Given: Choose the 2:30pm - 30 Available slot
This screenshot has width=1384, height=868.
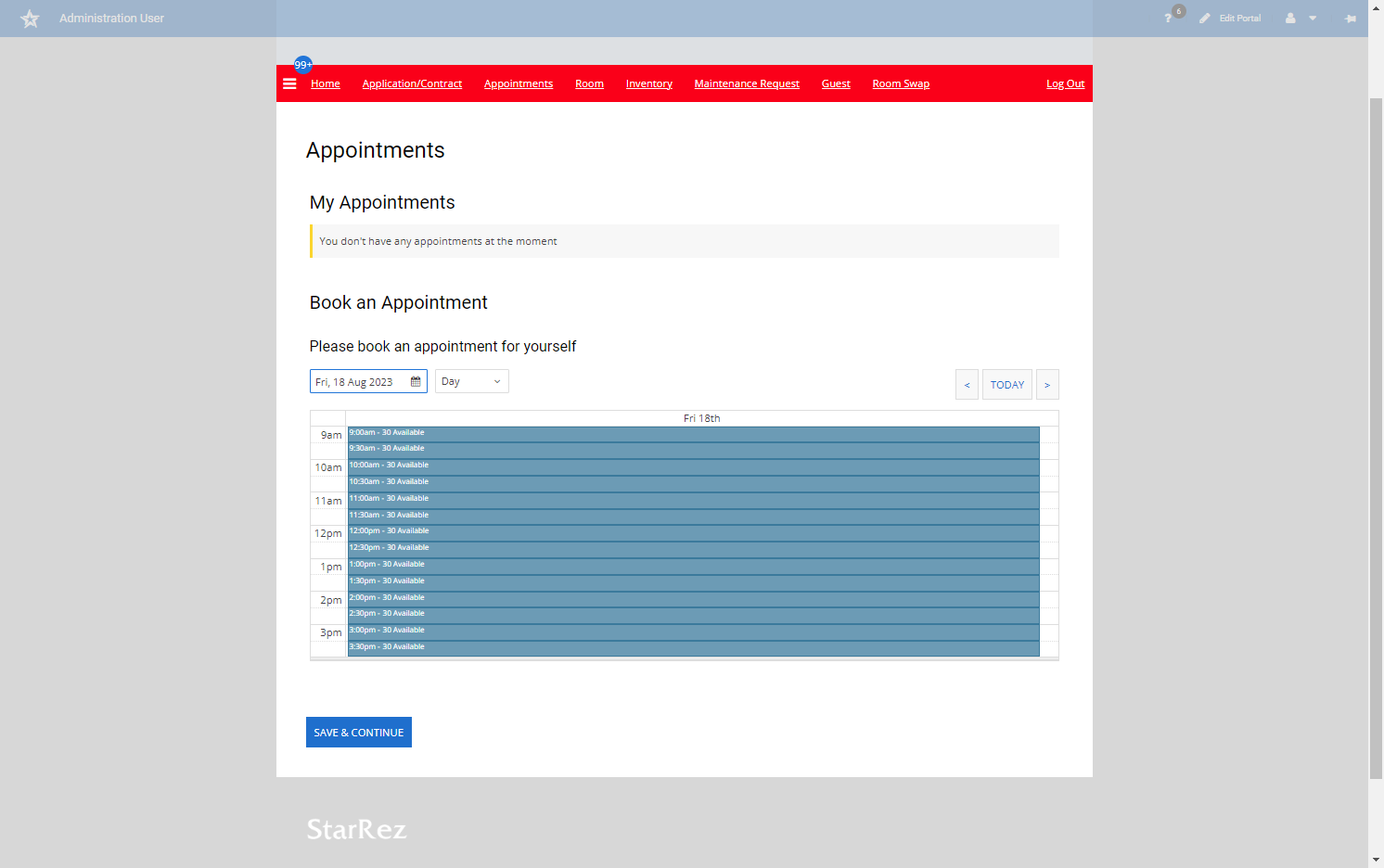Looking at the screenshot, I should point(693,616).
